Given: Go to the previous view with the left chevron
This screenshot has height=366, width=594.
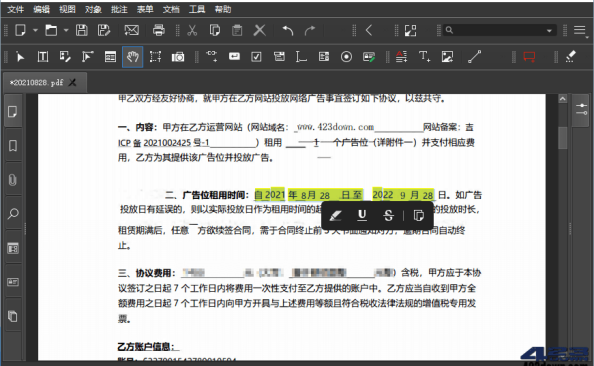Looking at the screenshot, I should click(369, 30).
